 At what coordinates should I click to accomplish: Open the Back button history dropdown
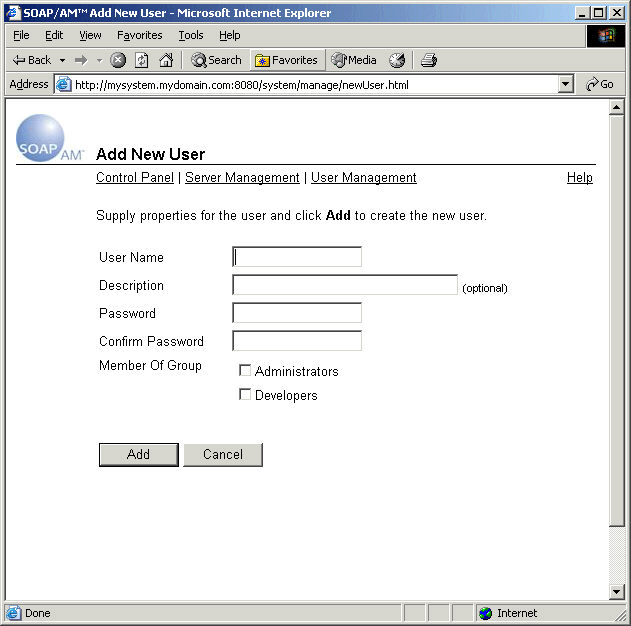[62, 60]
